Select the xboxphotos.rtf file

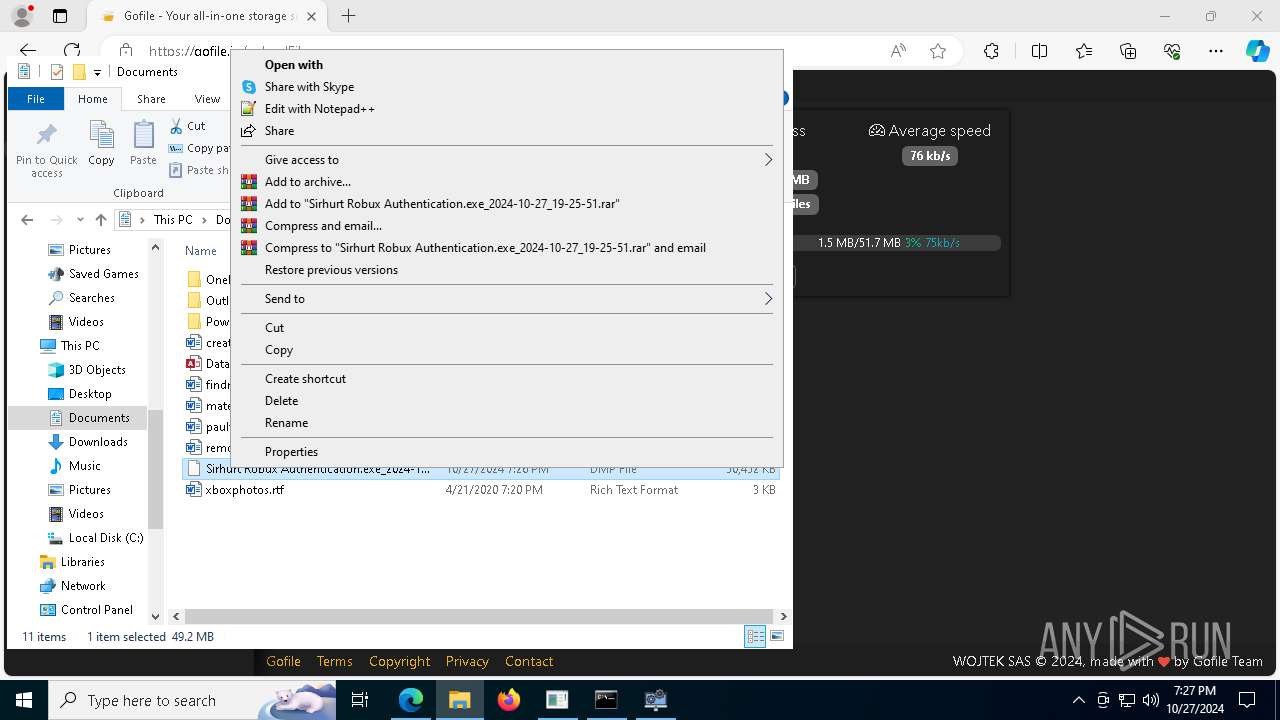click(x=244, y=490)
